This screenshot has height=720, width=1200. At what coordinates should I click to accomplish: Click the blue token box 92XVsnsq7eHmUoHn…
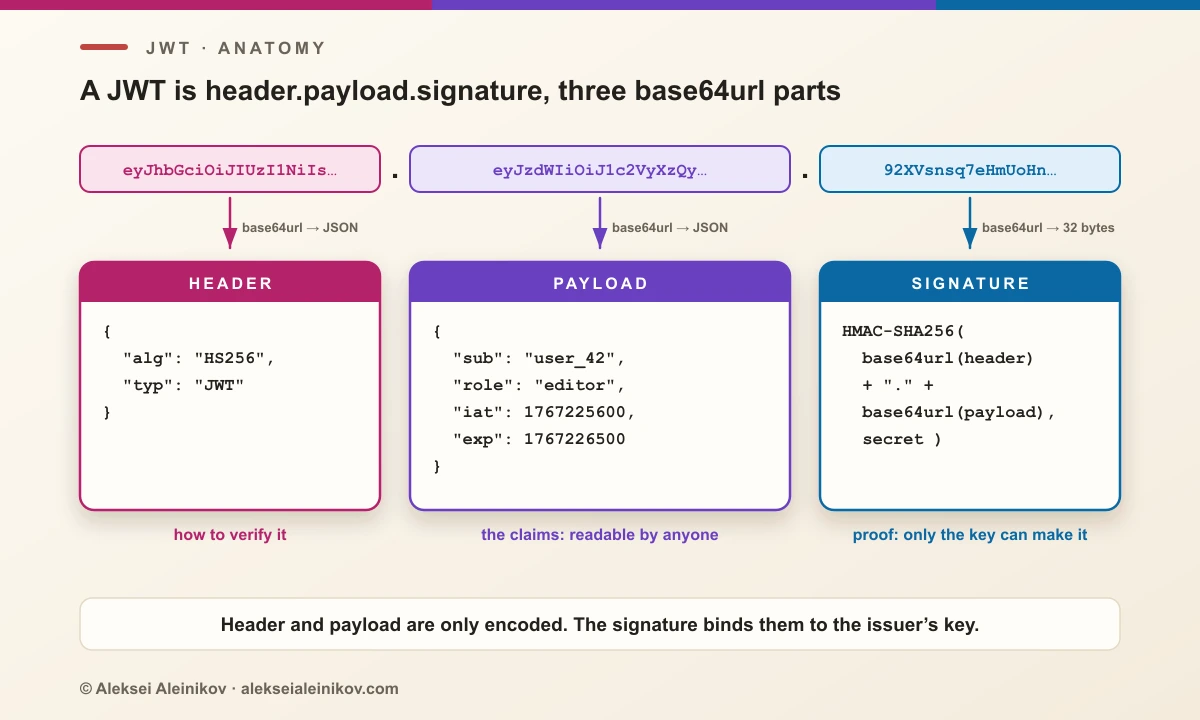[x=970, y=170]
